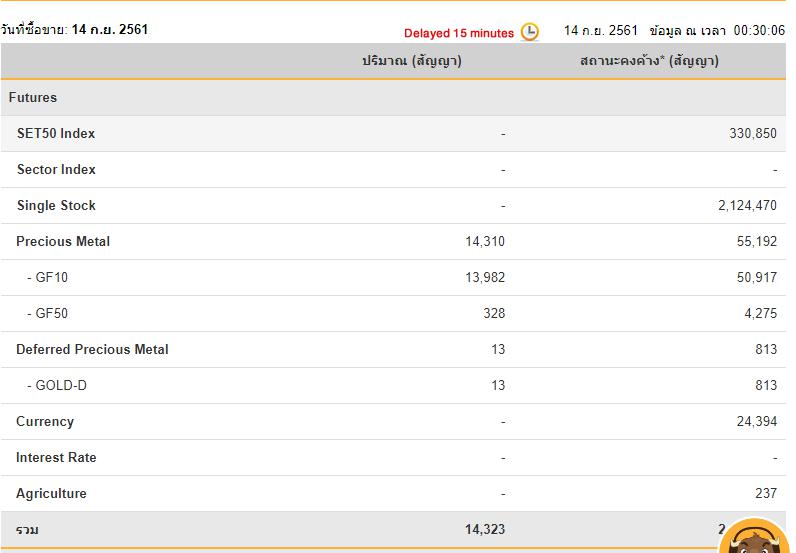Click the รวม total row label
Image resolution: width=796 pixels, height=553 pixels.
[27, 530]
